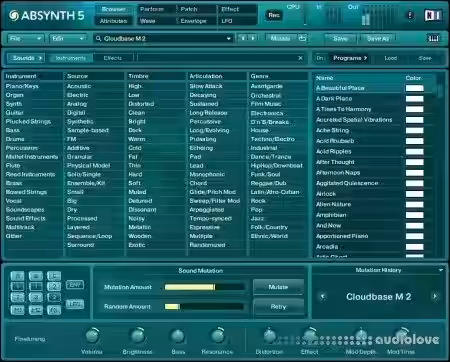This screenshot has height=362, width=450.
Task: Open the Patch tab
Action: coord(197,9)
